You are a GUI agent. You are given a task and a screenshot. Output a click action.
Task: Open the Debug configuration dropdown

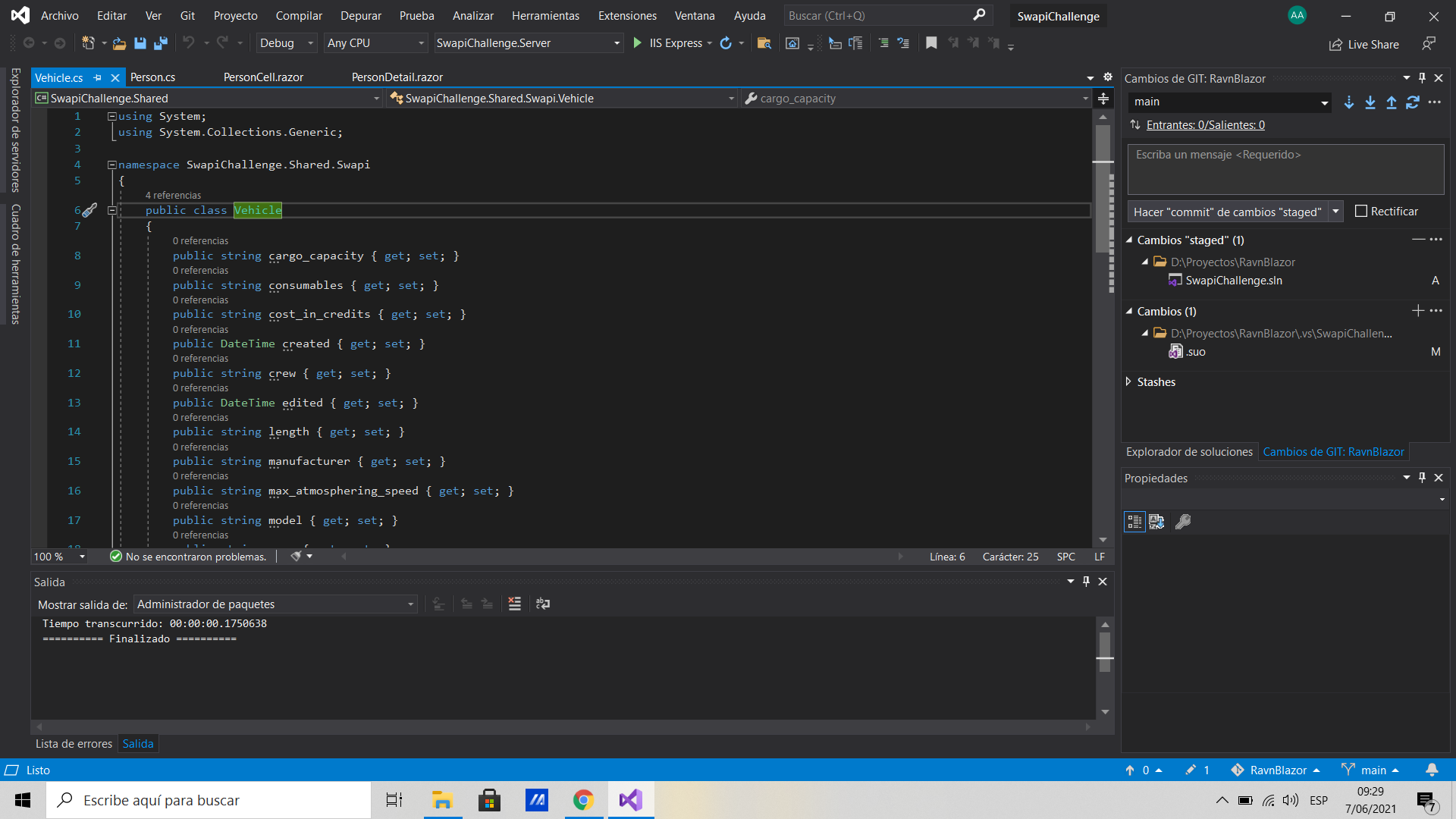[285, 43]
